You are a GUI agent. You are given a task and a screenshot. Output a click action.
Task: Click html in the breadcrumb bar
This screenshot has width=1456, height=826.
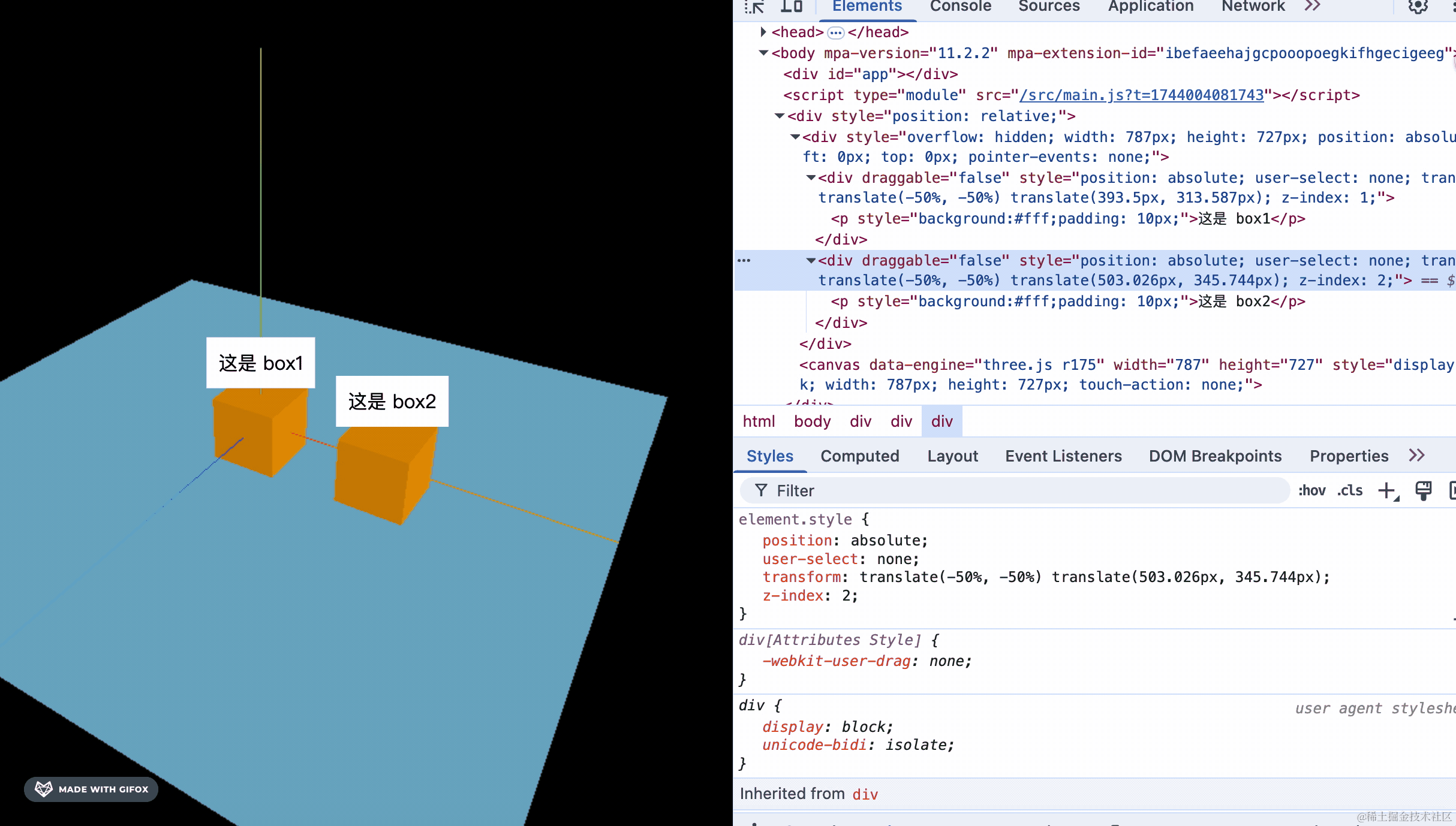(x=759, y=421)
